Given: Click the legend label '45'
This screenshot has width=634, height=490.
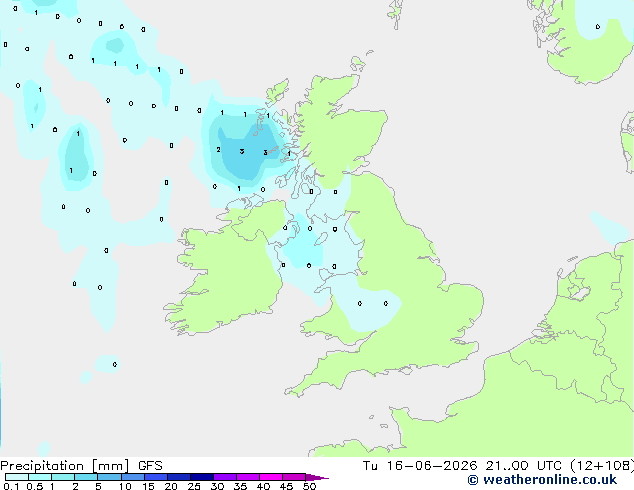Looking at the screenshot, I should [286, 486].
